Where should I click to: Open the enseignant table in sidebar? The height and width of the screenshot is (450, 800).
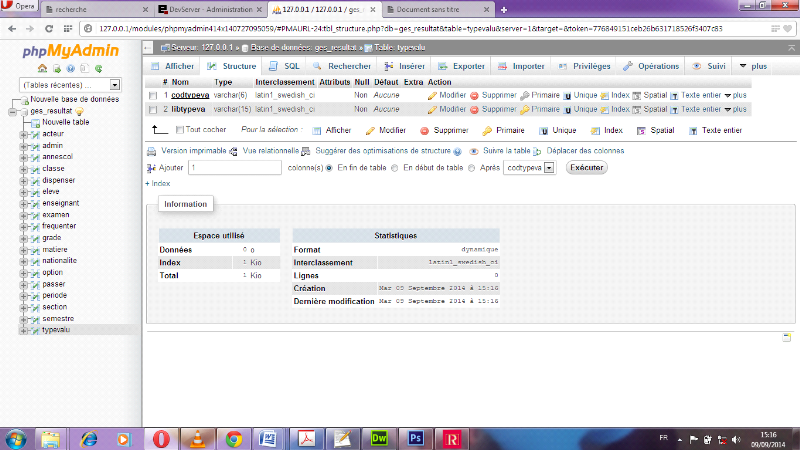coord(61,203)
